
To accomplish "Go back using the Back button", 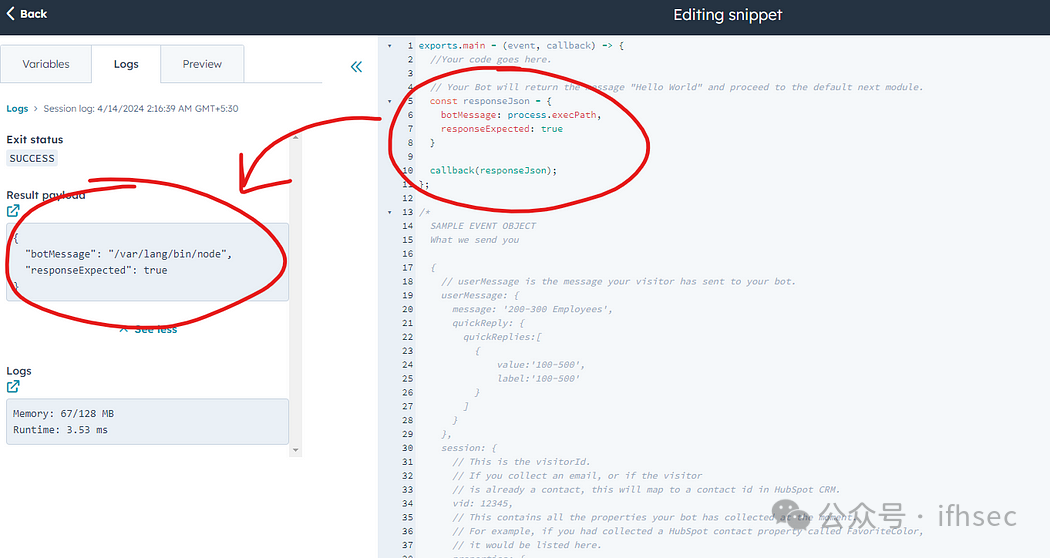I will point(27,13).
